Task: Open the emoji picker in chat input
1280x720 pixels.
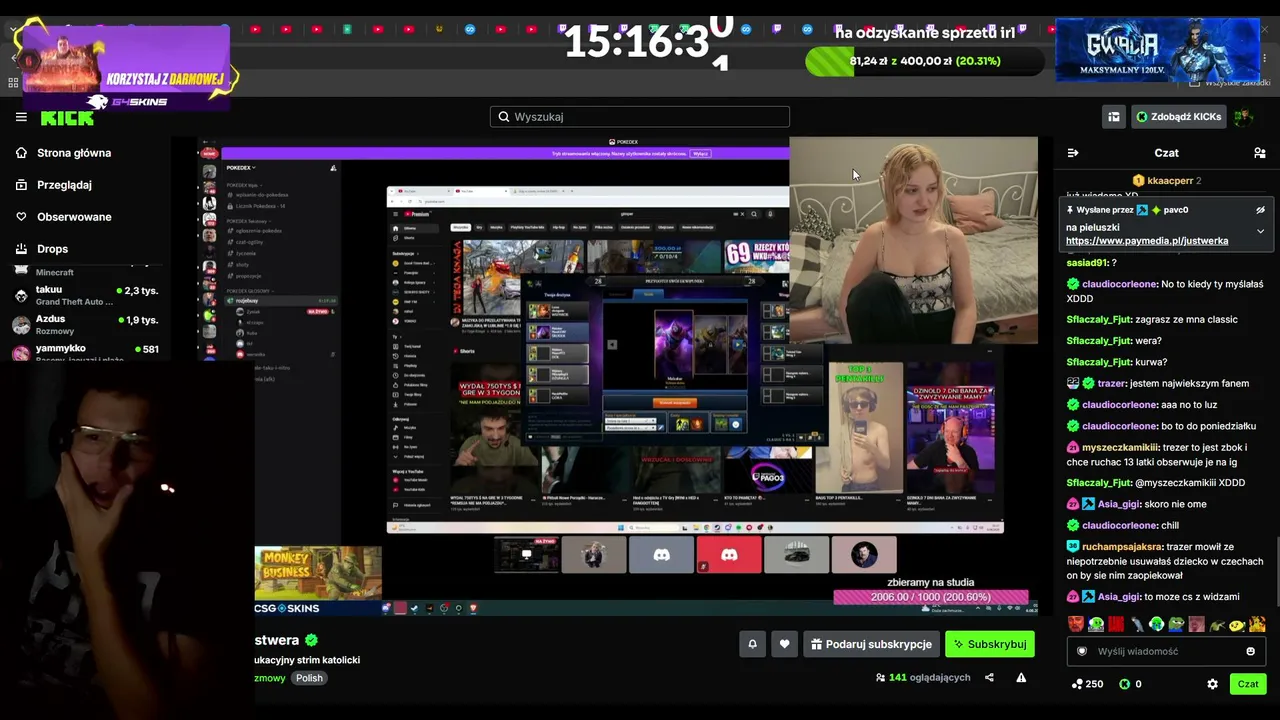Action: coord(1250,651)
